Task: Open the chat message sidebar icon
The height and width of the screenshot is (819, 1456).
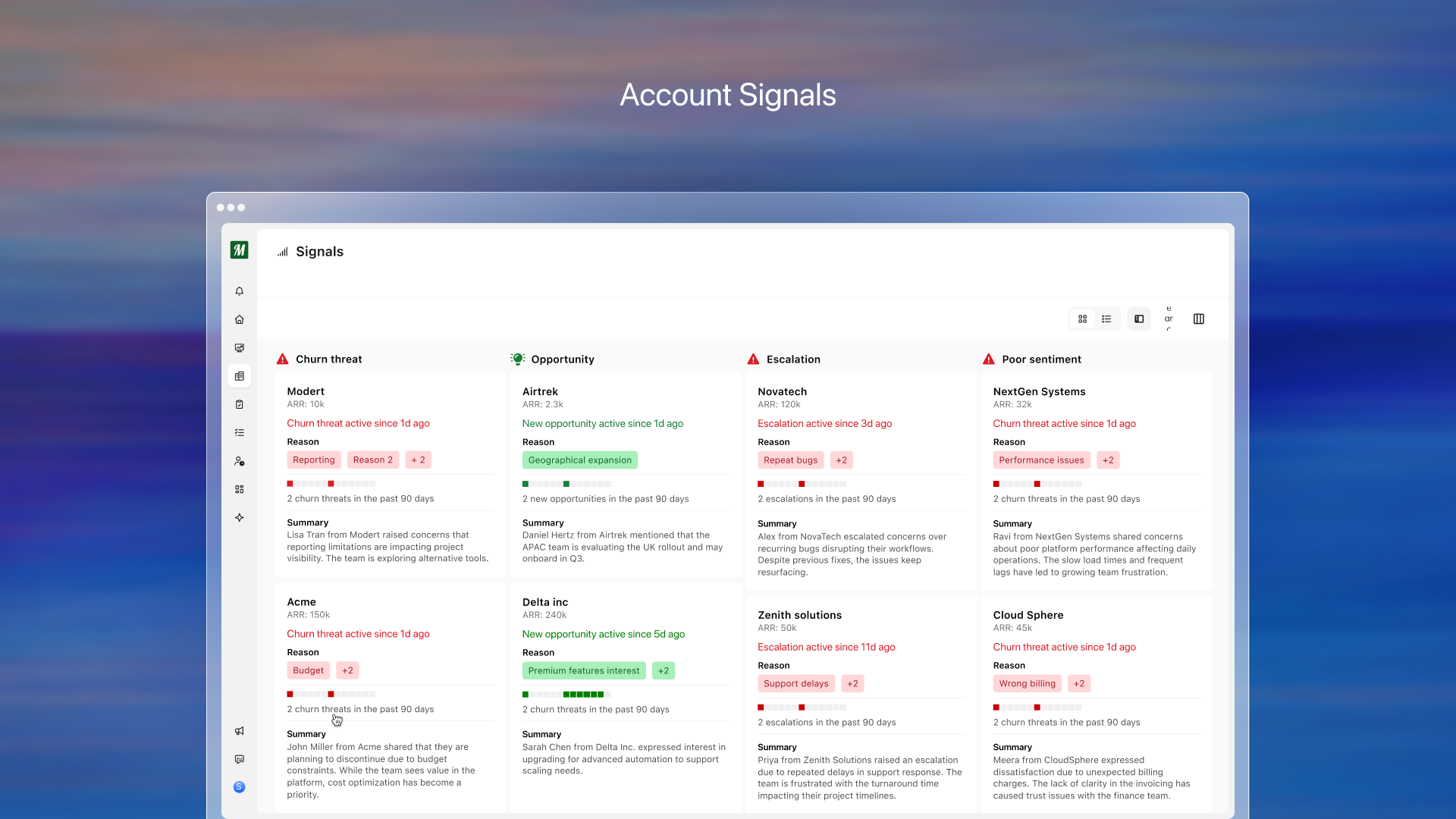Action: point(239,759)
